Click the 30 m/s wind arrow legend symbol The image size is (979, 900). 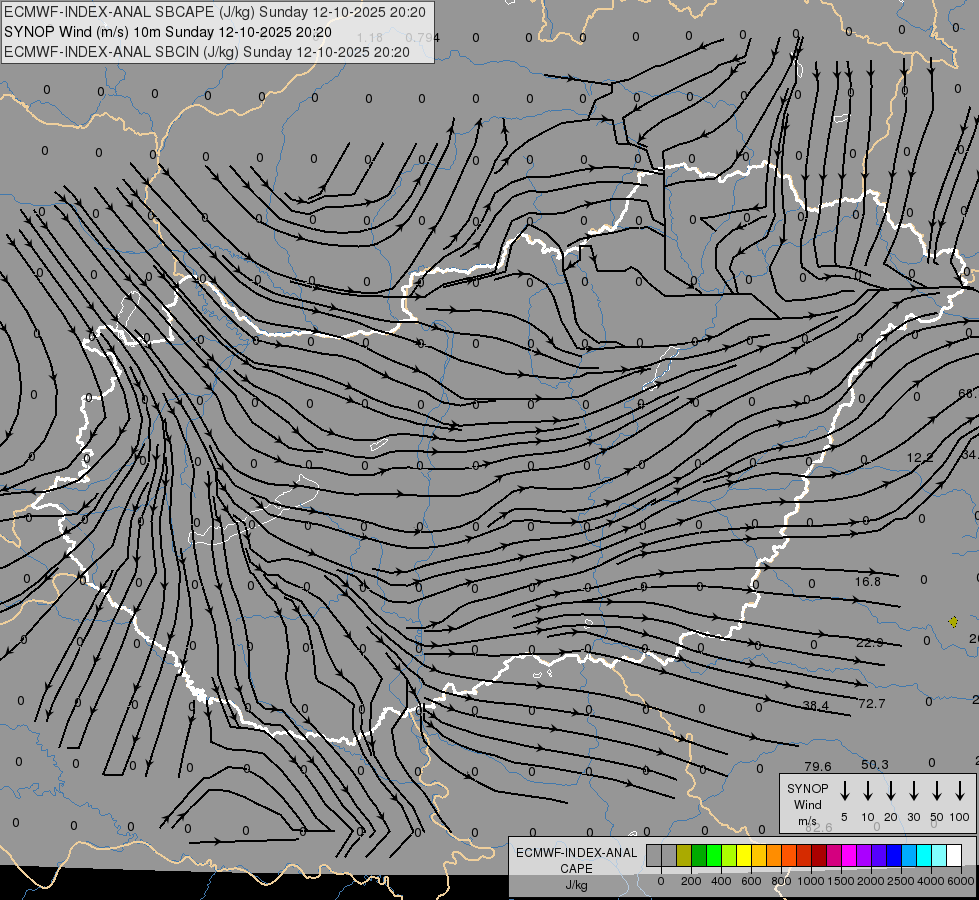913,791
